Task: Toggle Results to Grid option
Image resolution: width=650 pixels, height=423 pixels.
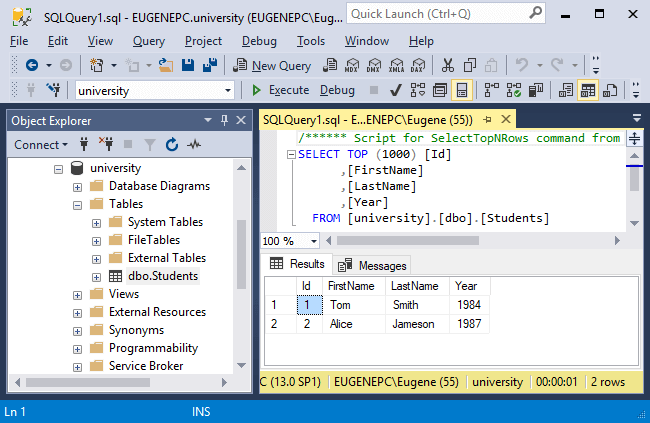Action: coord(588,90)
